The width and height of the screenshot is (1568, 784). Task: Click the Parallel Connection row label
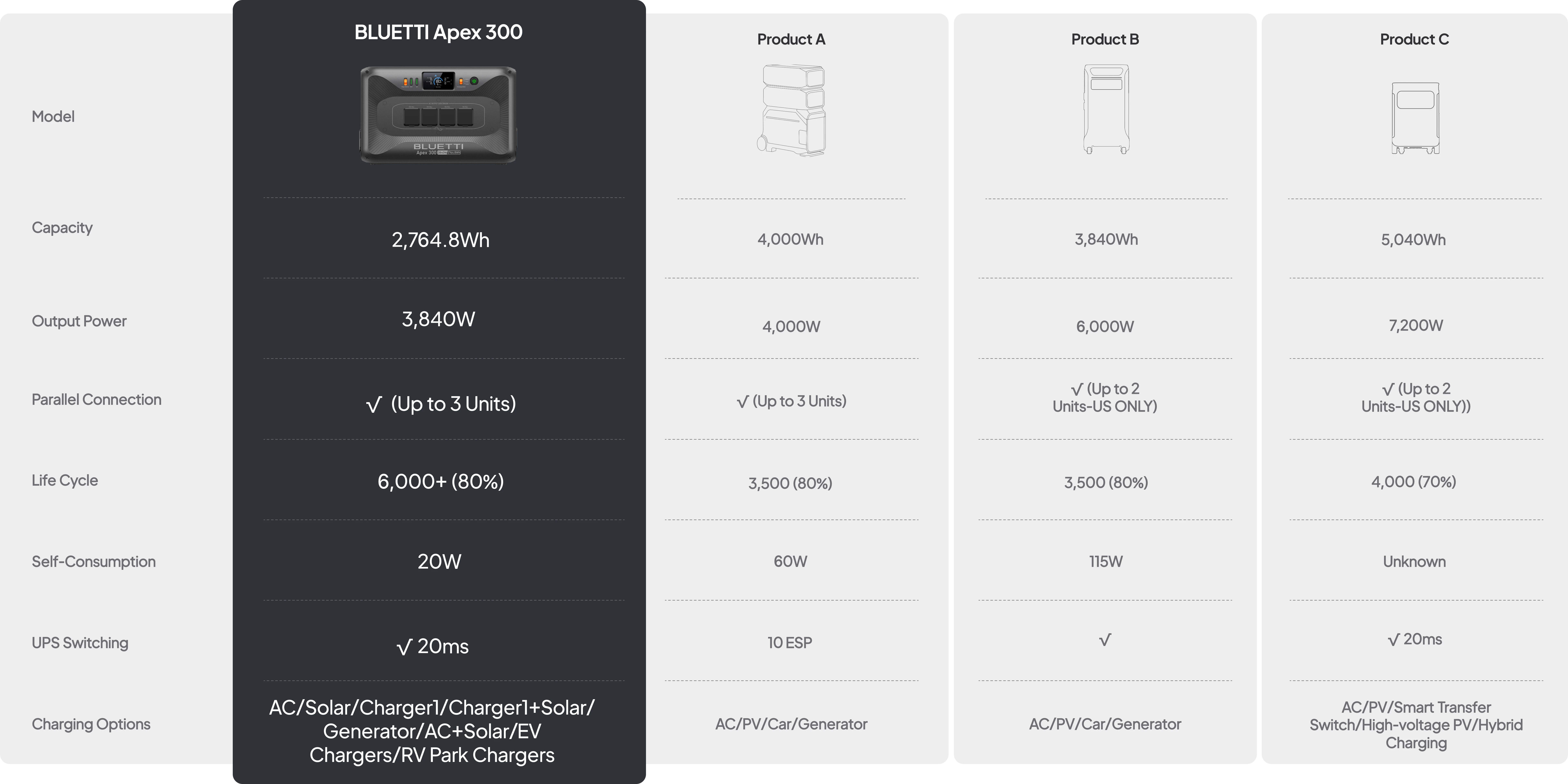point(96,400)
